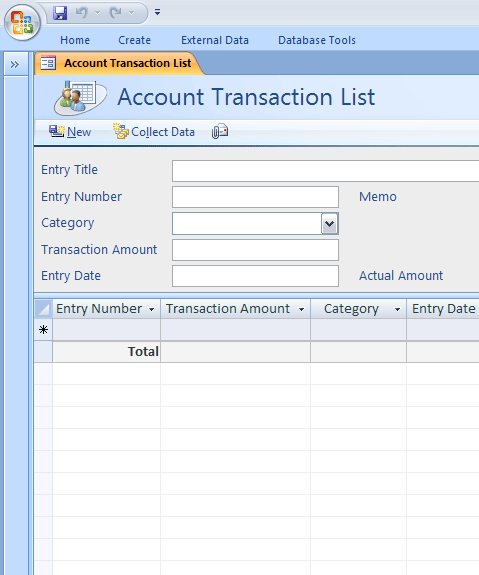479x575 pixels.
Task: Click the Transaction Amount field label
Action: [x=99, y=249]
